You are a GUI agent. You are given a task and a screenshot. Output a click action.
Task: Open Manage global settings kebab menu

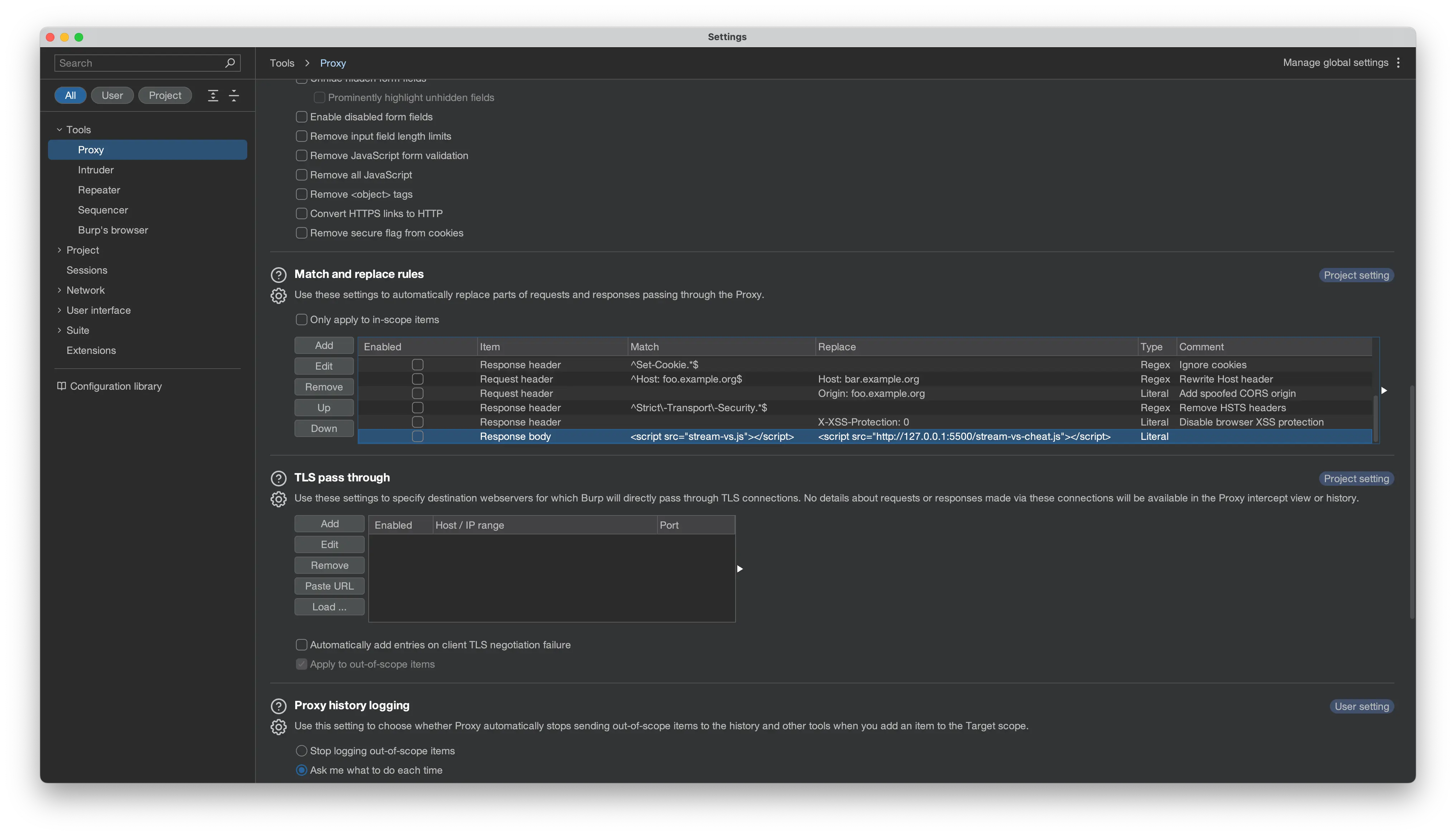pyautogui.click(x=1398, y=63)
